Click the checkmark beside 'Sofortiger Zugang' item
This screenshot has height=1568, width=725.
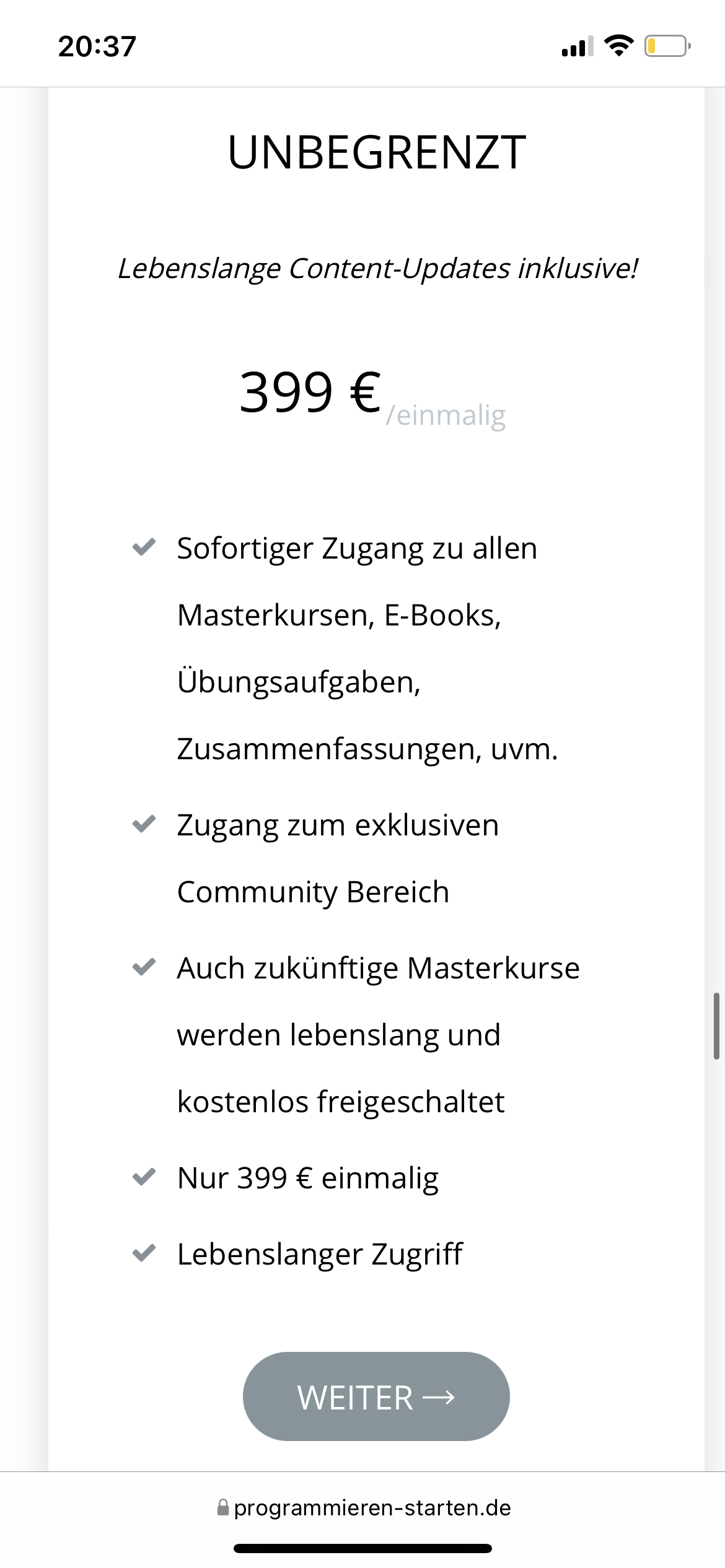[144, 546]
